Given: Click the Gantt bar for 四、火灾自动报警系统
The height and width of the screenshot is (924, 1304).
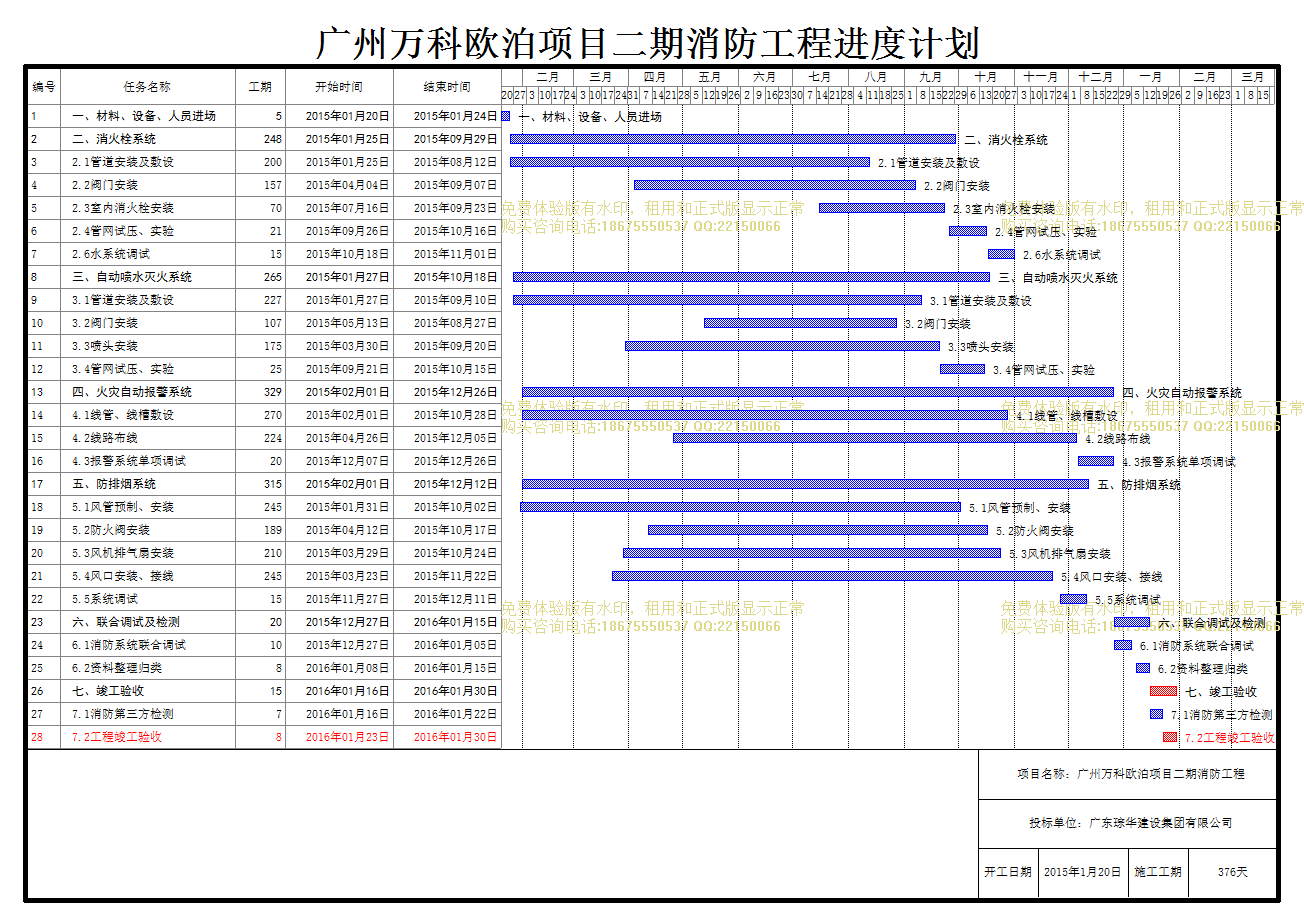Looking at the screenshot, I should [x=817, y=392].
